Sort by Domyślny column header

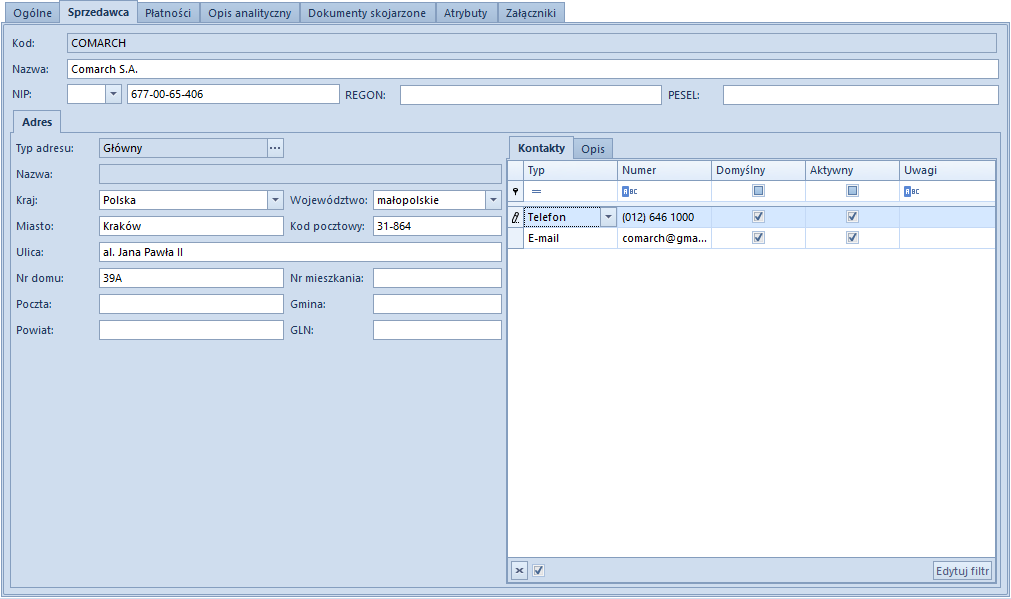(x=758, y=170)
